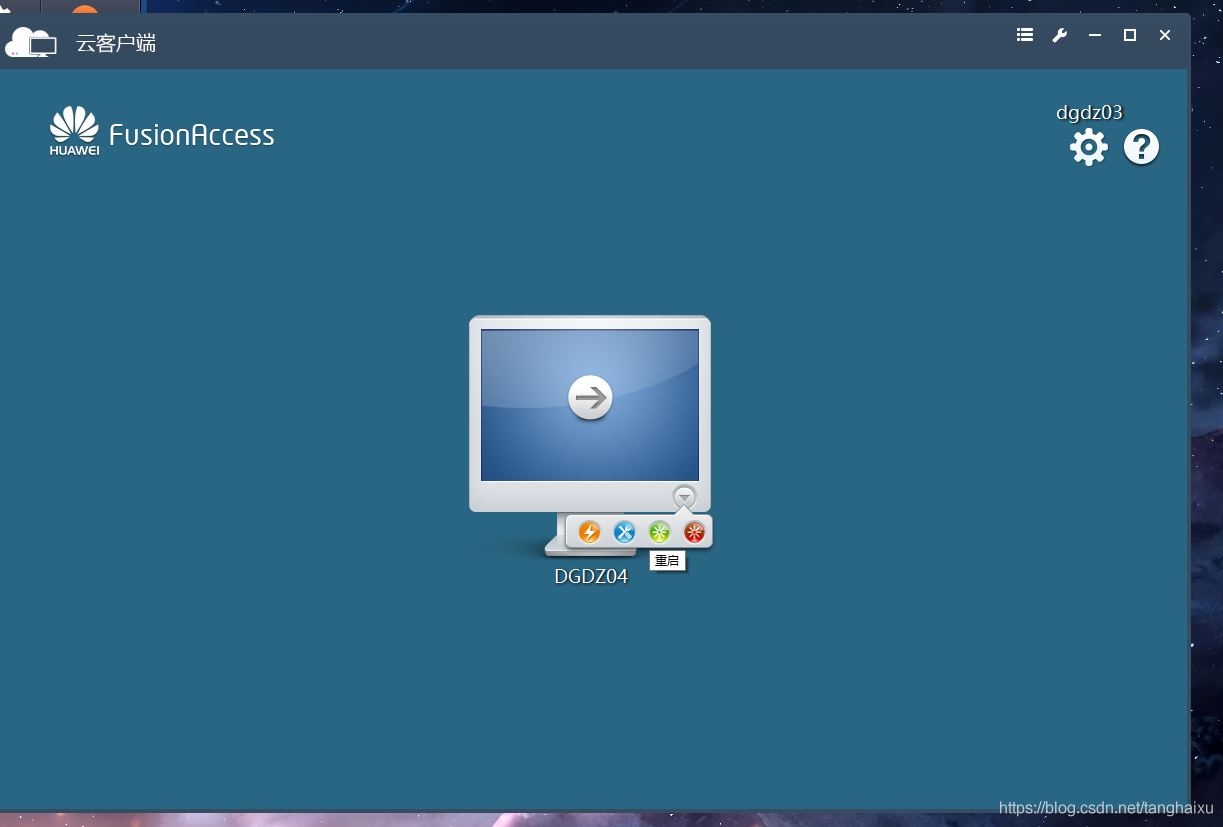
Task: Click the wrench tool in the title bar
Action: (1060, 35)
